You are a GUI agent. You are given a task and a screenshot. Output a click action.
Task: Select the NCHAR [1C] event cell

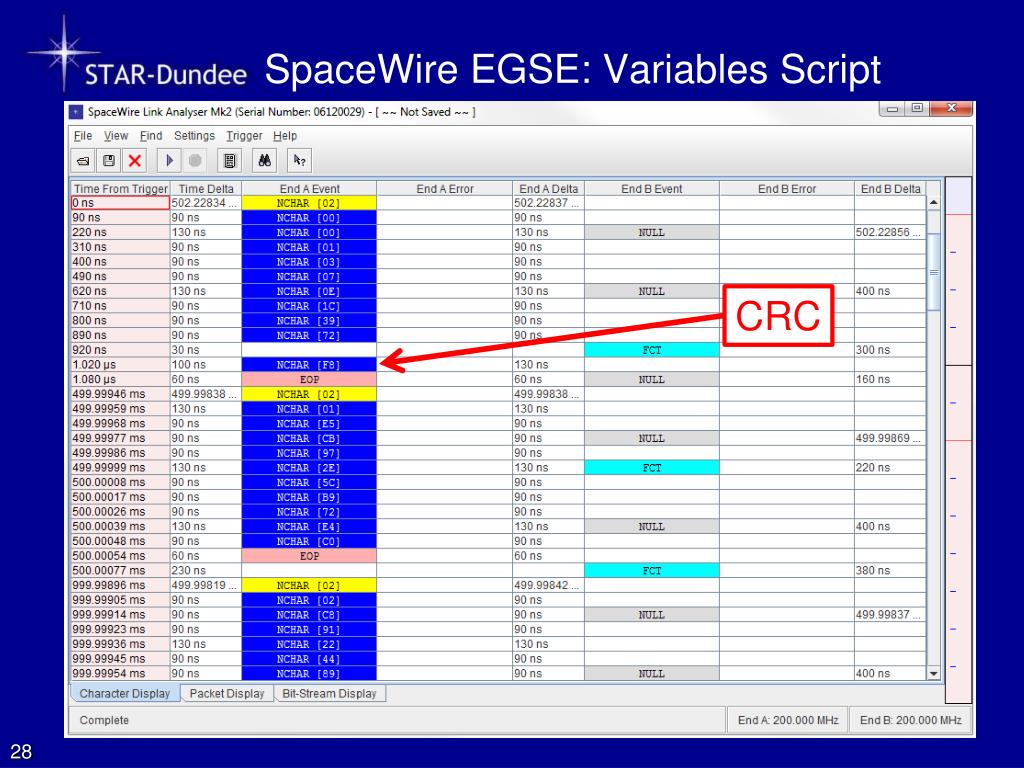(x=309, y=306)
